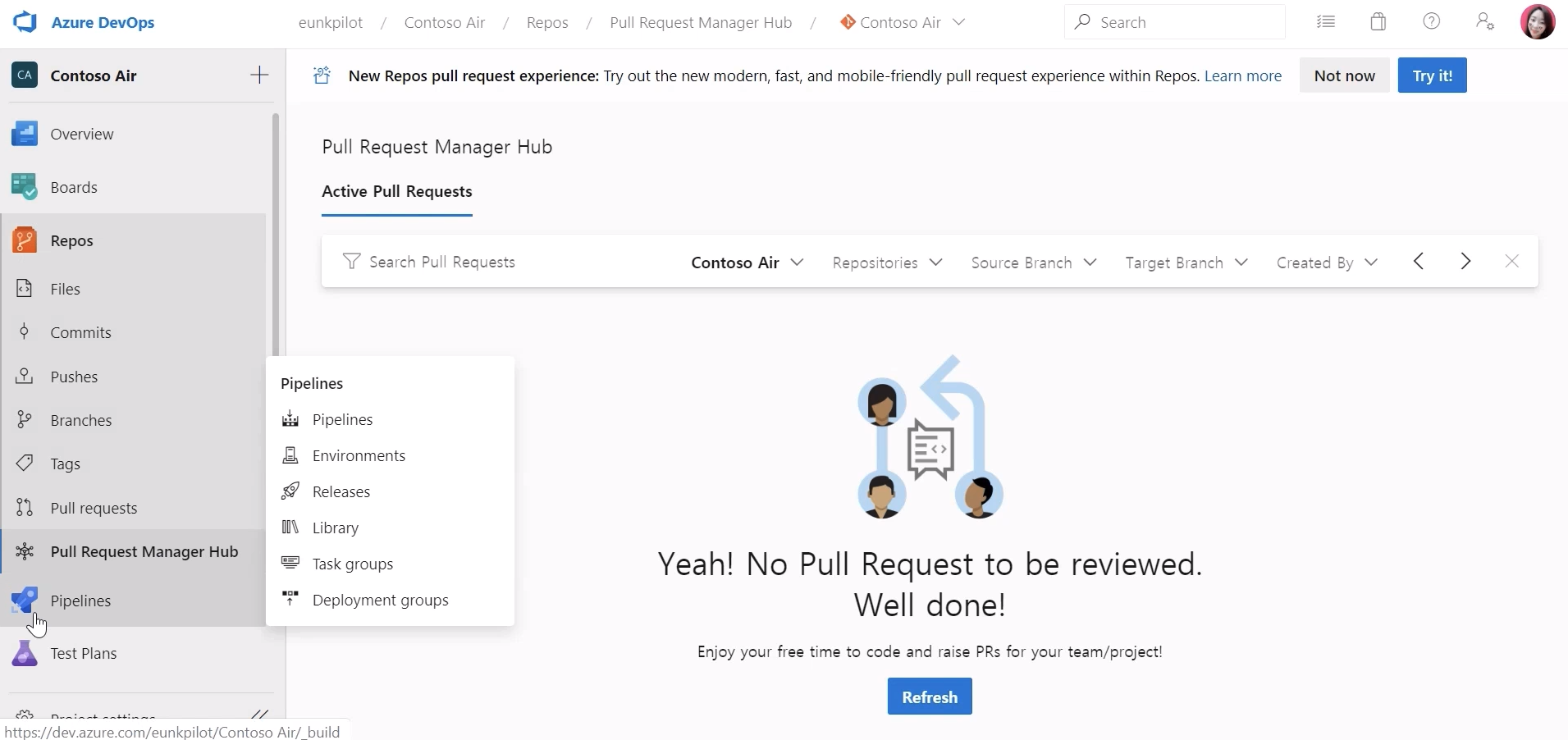Collapse the sidebar with the double chevron

[x=260, y=715]
